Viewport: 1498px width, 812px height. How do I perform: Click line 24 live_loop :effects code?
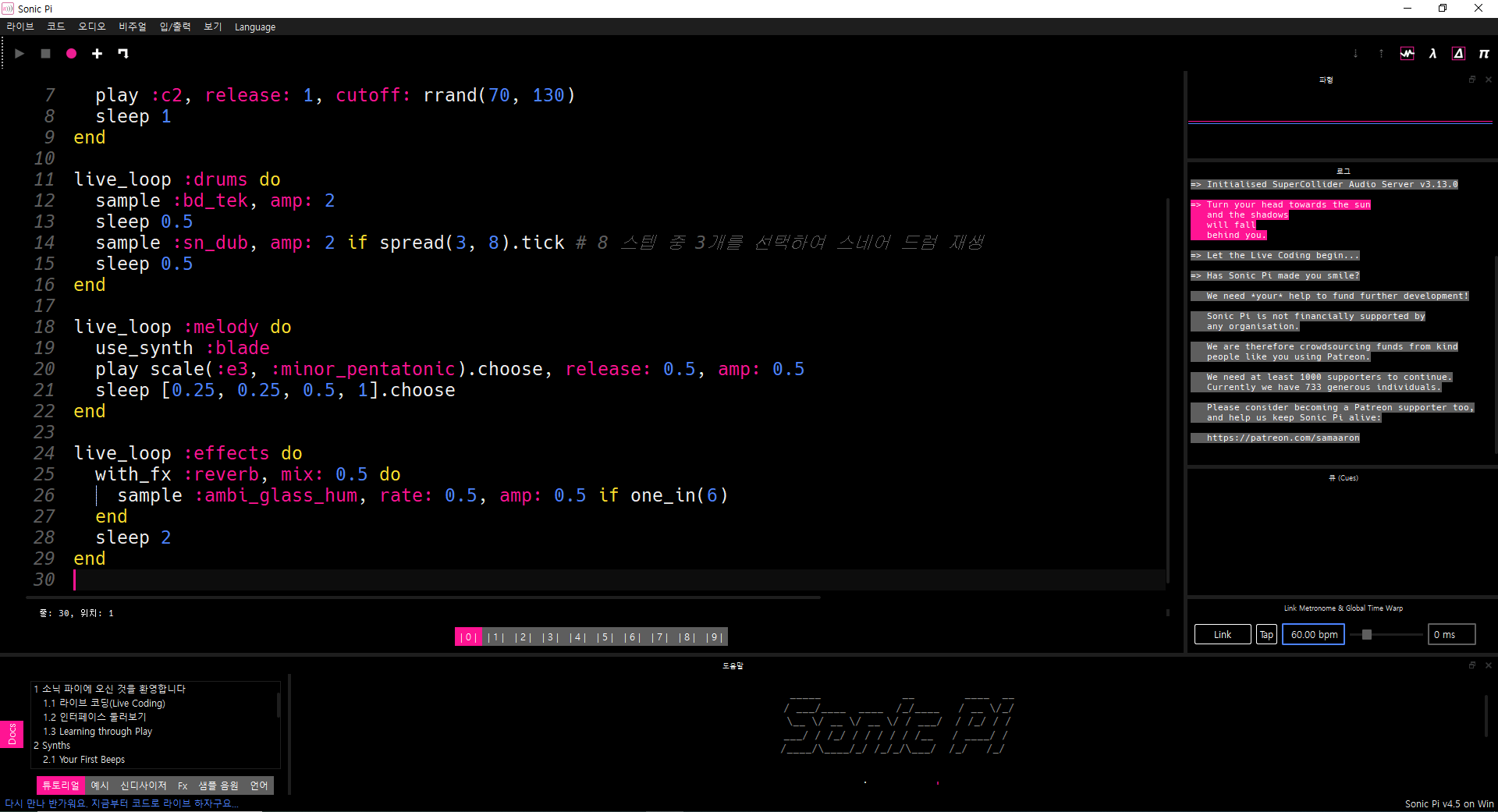(x=188, y=453)
